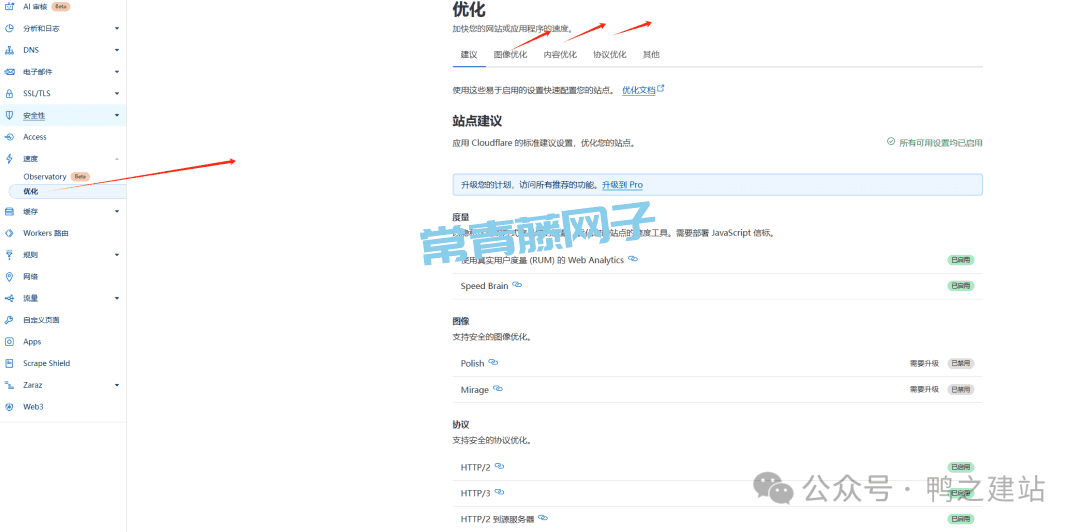Click the Zaraz icon in sidebar
The height and width of the screenshot is (532, 1080).
pyautogui.click(x=9, y=385)
